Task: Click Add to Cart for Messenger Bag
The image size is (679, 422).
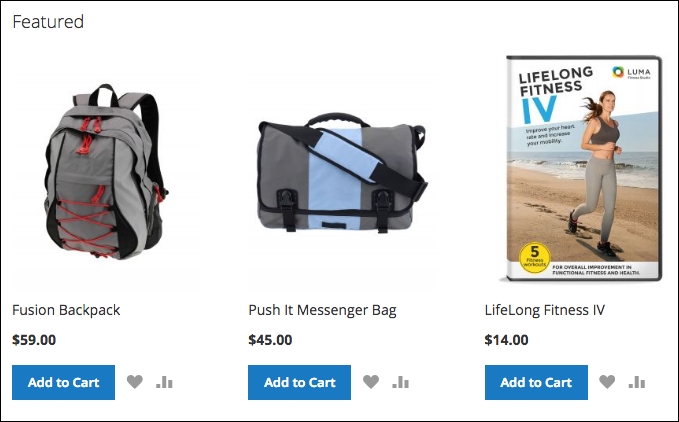Action: click(x=299, y=382)
